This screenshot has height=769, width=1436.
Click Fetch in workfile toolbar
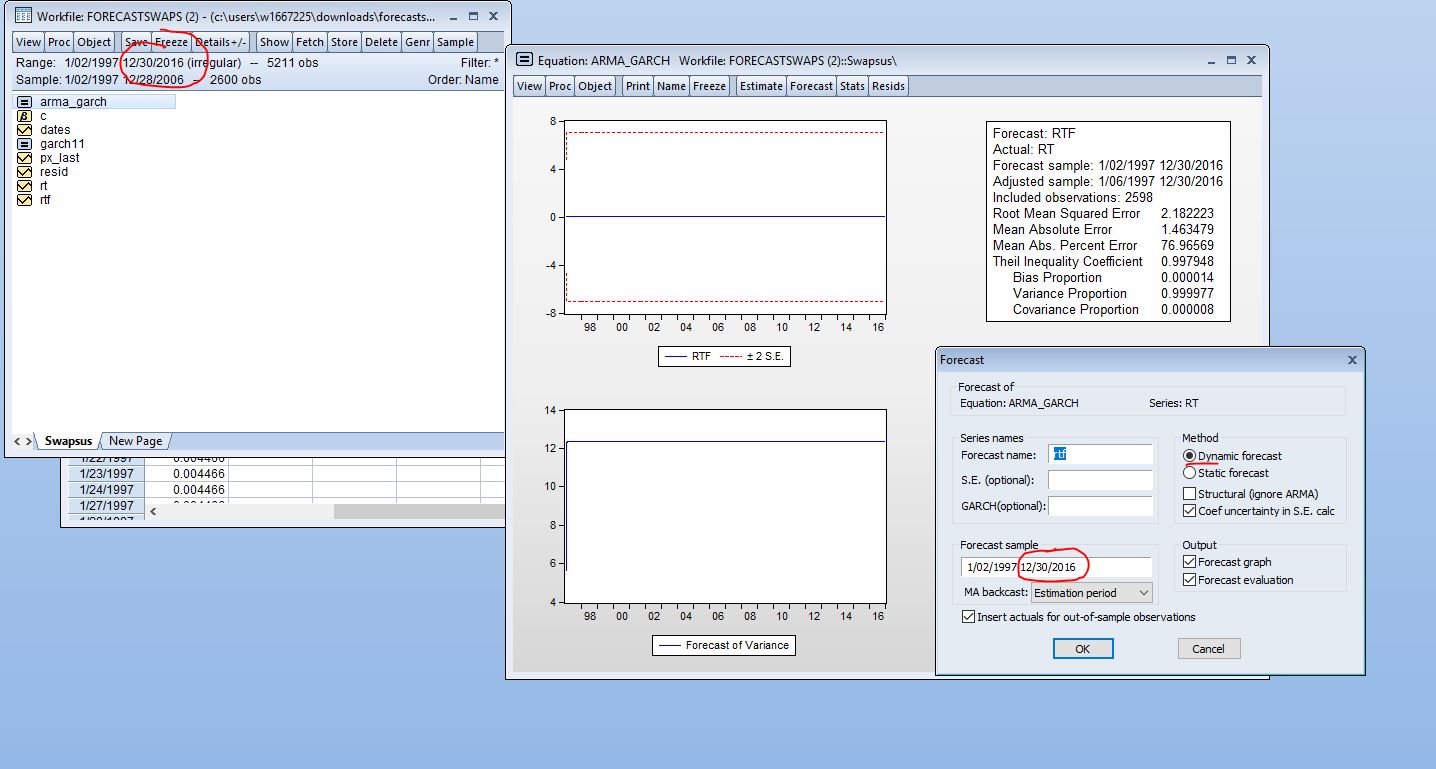(310, 42)
